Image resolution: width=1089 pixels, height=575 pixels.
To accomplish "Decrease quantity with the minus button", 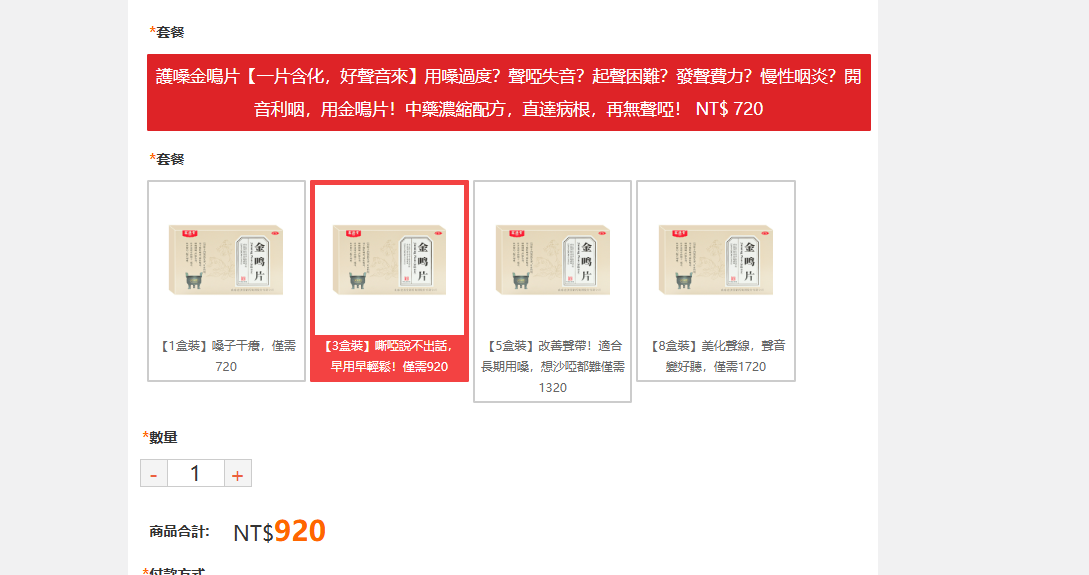I will (x=153, y=474).
